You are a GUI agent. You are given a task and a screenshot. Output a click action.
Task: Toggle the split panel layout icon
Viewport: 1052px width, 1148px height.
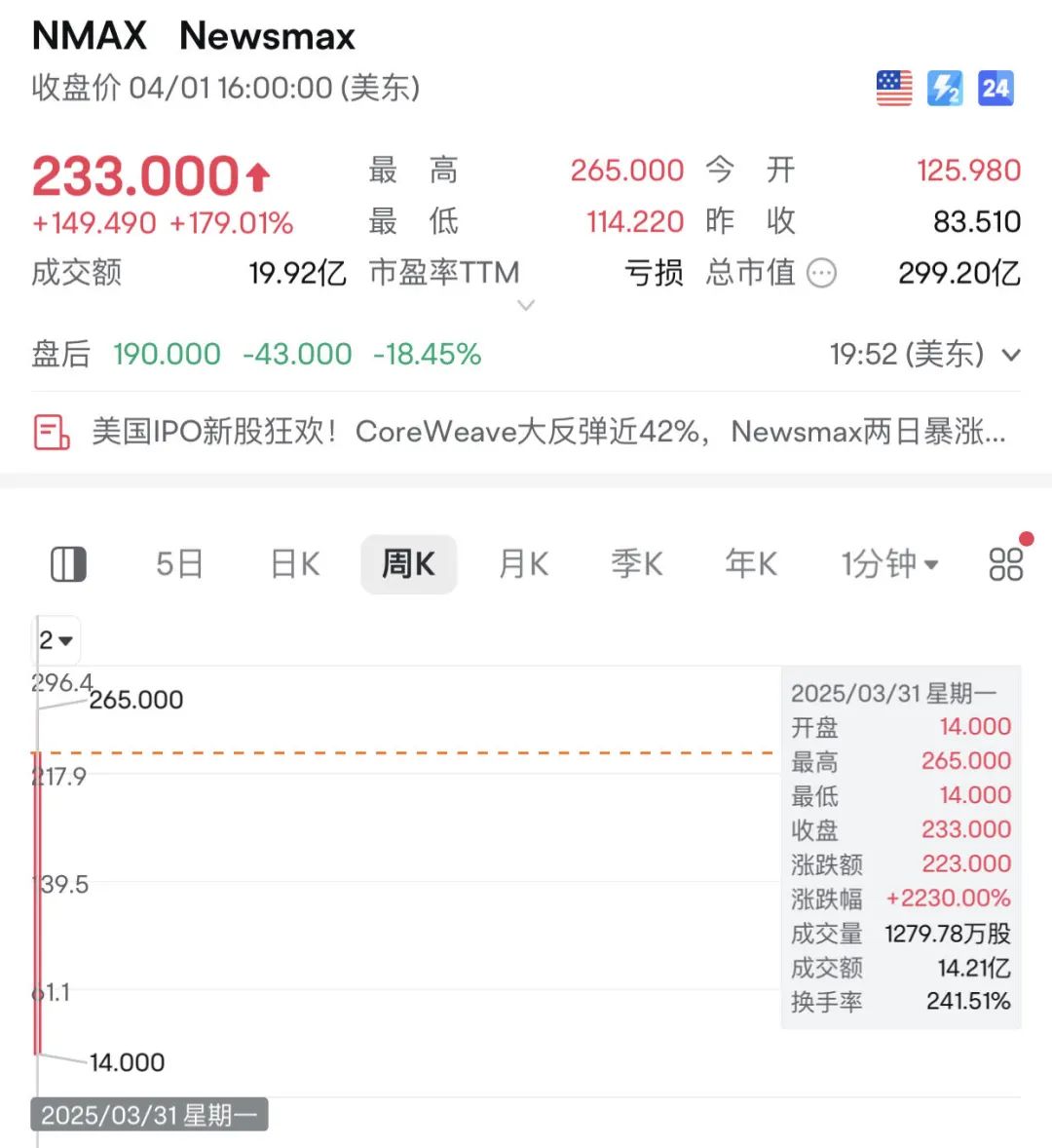(x=69, y=564)
